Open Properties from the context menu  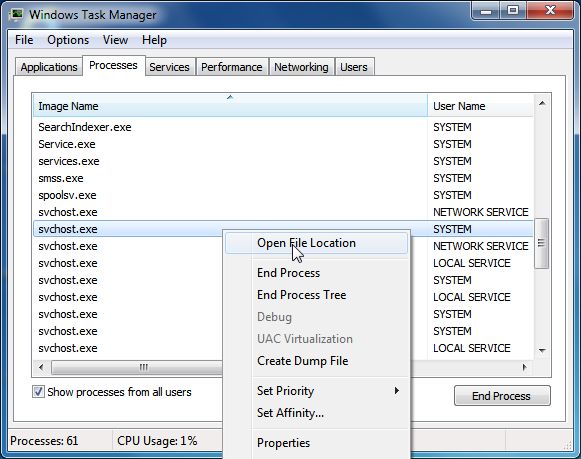pos(283,443)
